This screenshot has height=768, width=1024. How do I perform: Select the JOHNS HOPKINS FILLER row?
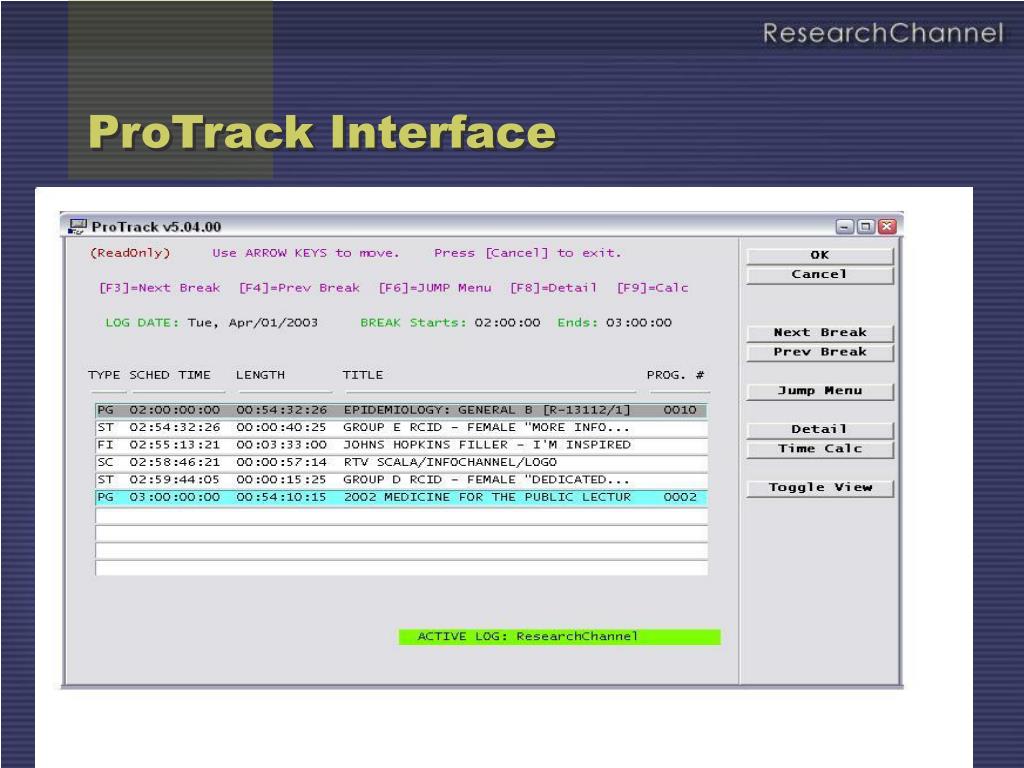[x=401, y=445]
